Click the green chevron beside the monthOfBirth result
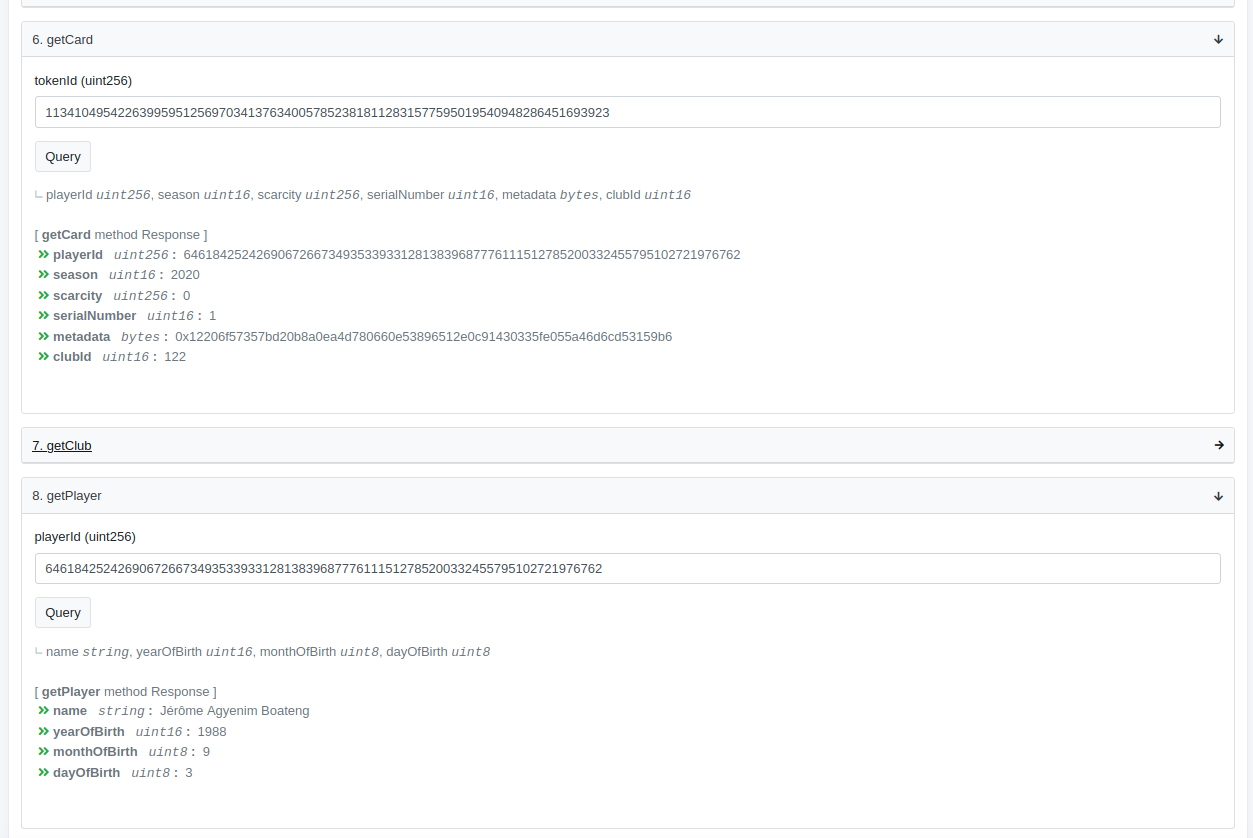The width and height of the screenshot is (1253, 838). coord(44,752)
